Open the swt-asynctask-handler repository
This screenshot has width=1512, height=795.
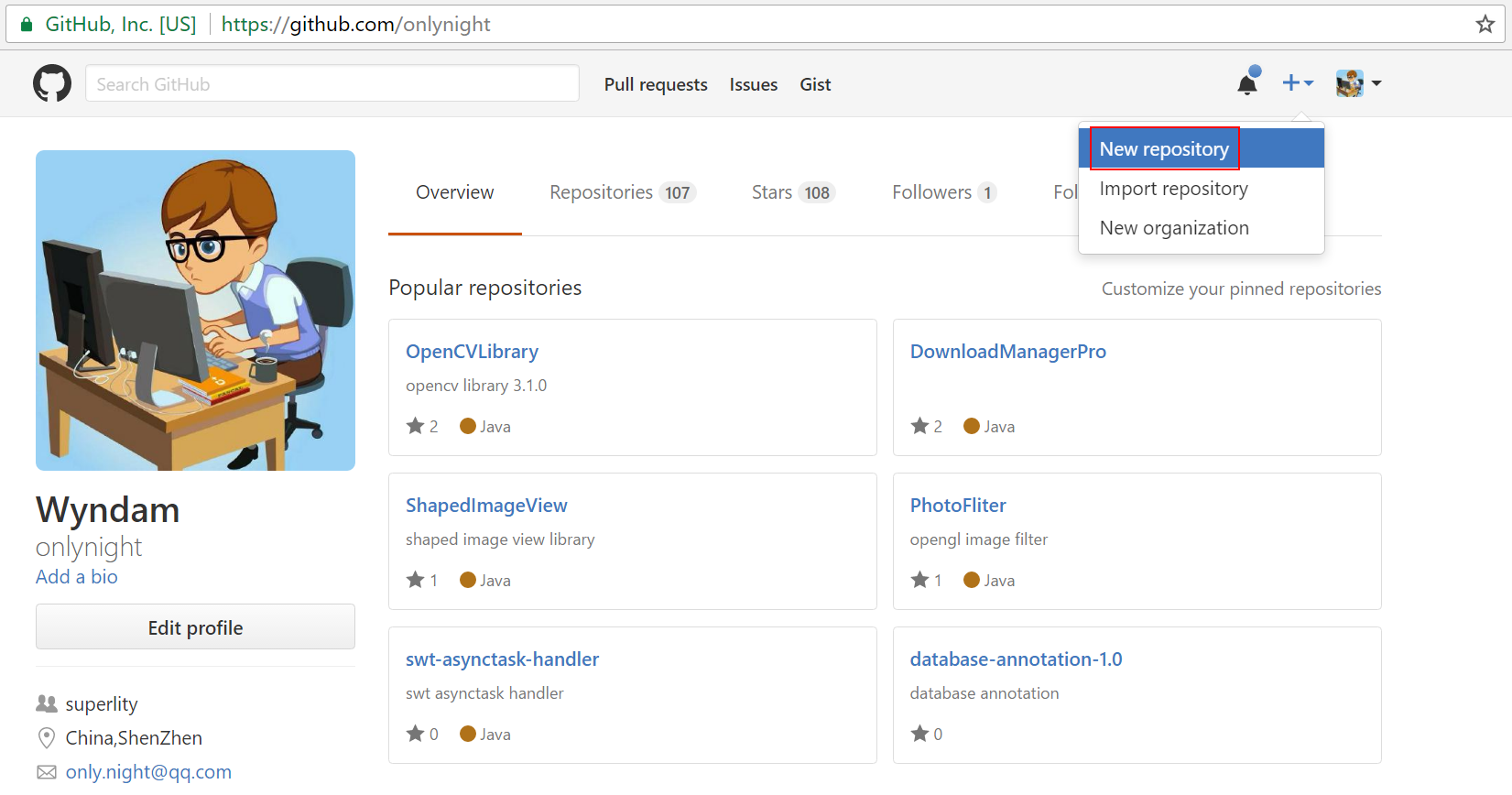(502, 659)
